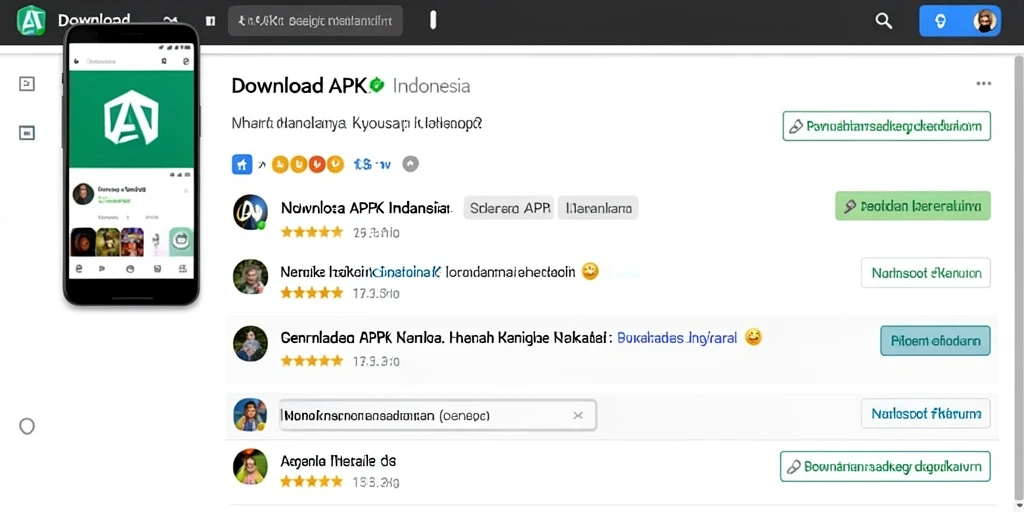
Task: Click the top bar search text box
Action: click(315, 21)
